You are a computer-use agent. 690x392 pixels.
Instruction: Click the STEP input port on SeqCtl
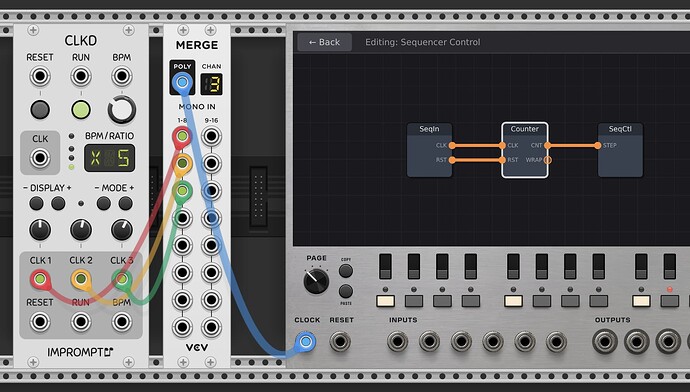(x=598, y=146)
